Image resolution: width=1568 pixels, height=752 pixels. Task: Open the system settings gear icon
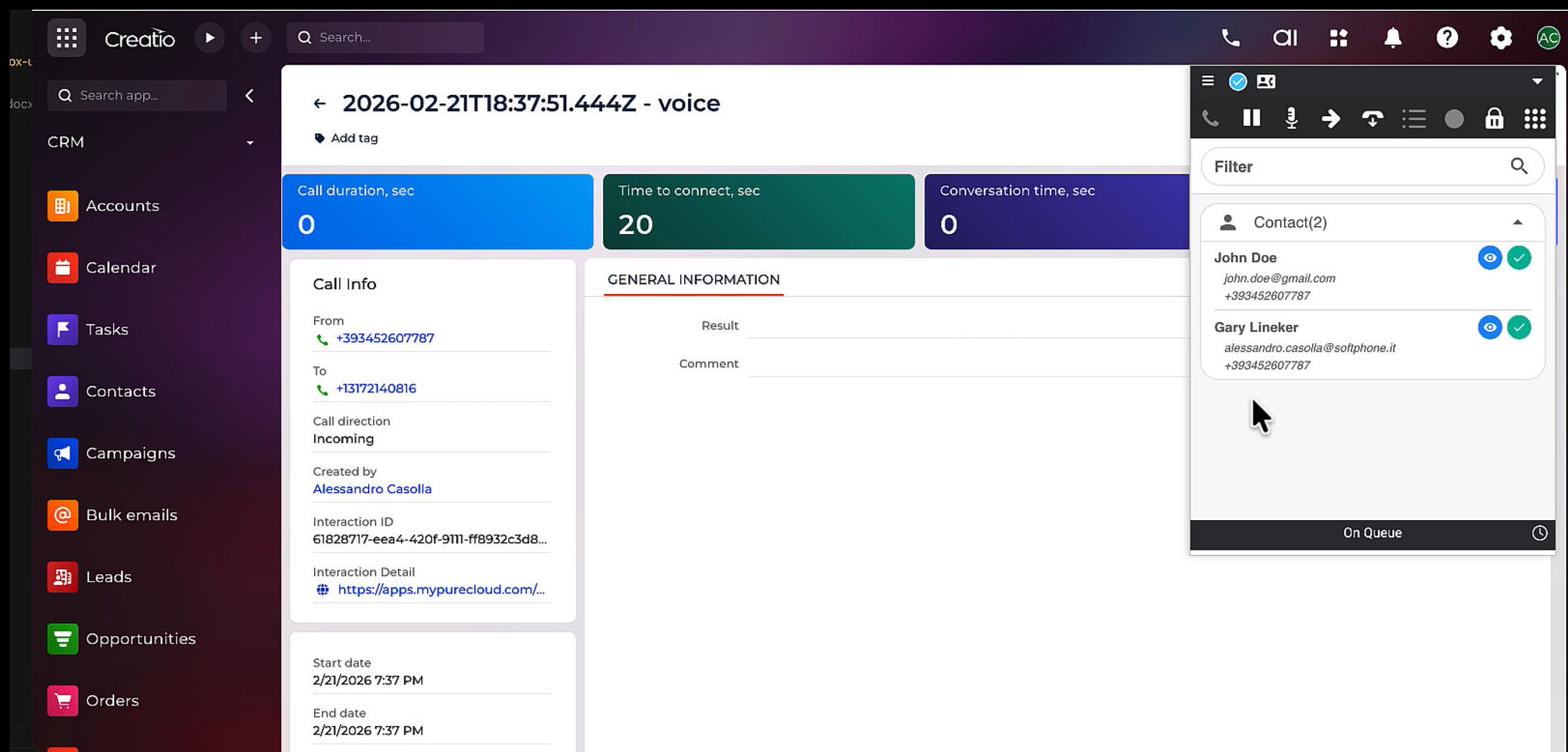pyautogui.click(x=1501, y=38)
